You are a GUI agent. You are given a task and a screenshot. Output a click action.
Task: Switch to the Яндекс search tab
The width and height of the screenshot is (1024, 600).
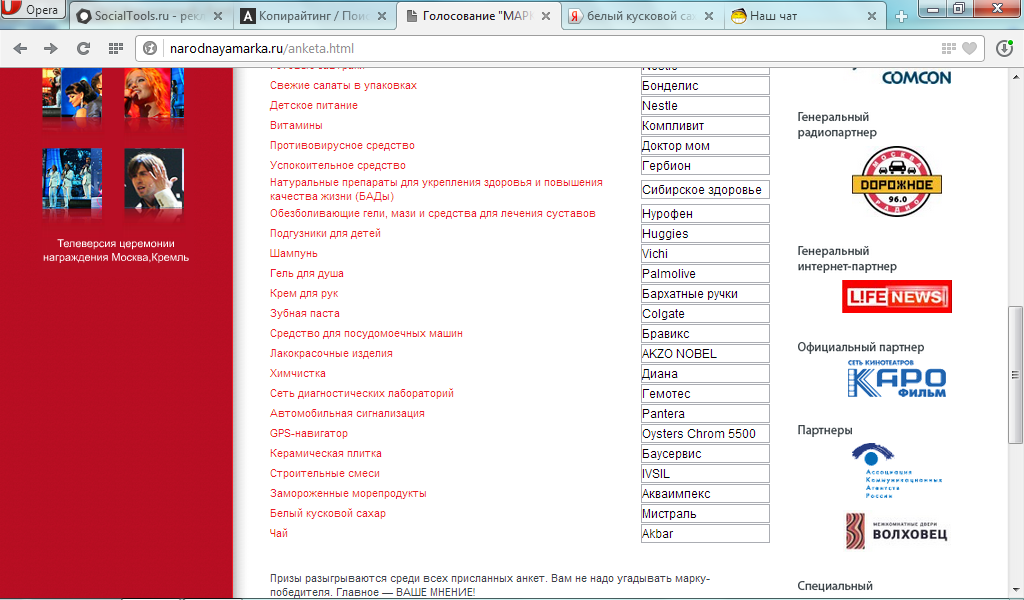point(641,16)
